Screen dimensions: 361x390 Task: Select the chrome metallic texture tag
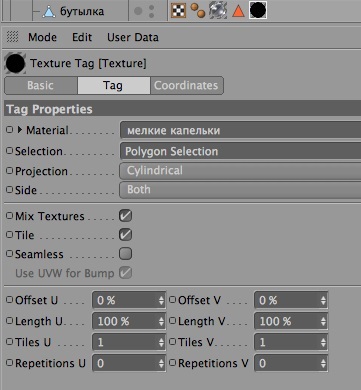218,10
